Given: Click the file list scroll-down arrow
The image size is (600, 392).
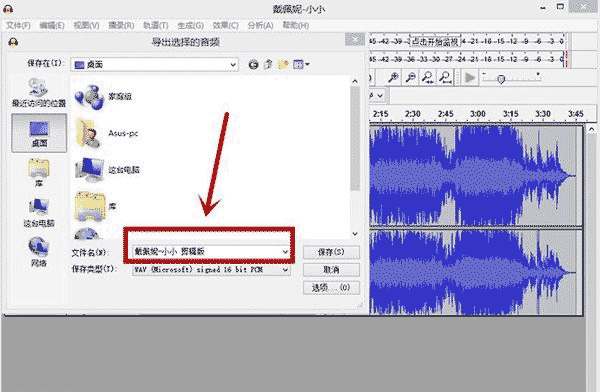Looking at the screenshot, I should [355, 234].
